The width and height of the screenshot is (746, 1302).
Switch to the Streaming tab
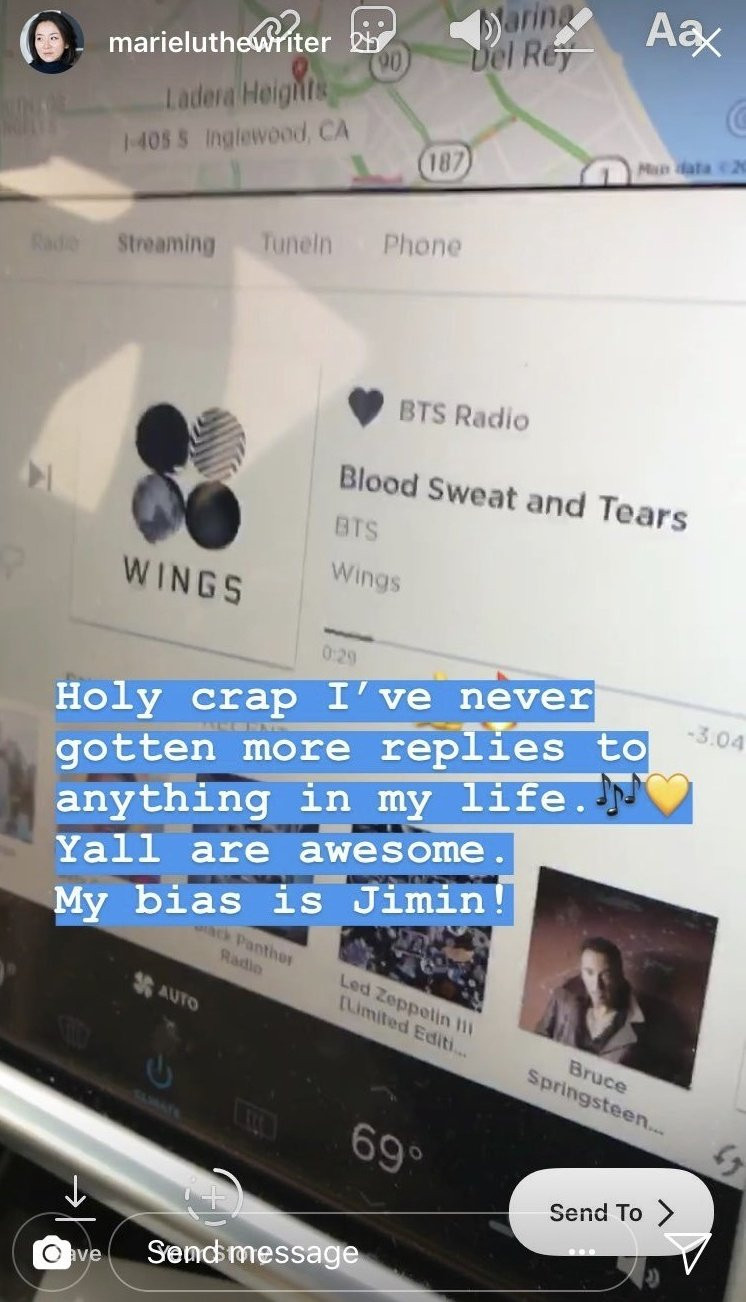pyautogui.click(x=166, y=243)
